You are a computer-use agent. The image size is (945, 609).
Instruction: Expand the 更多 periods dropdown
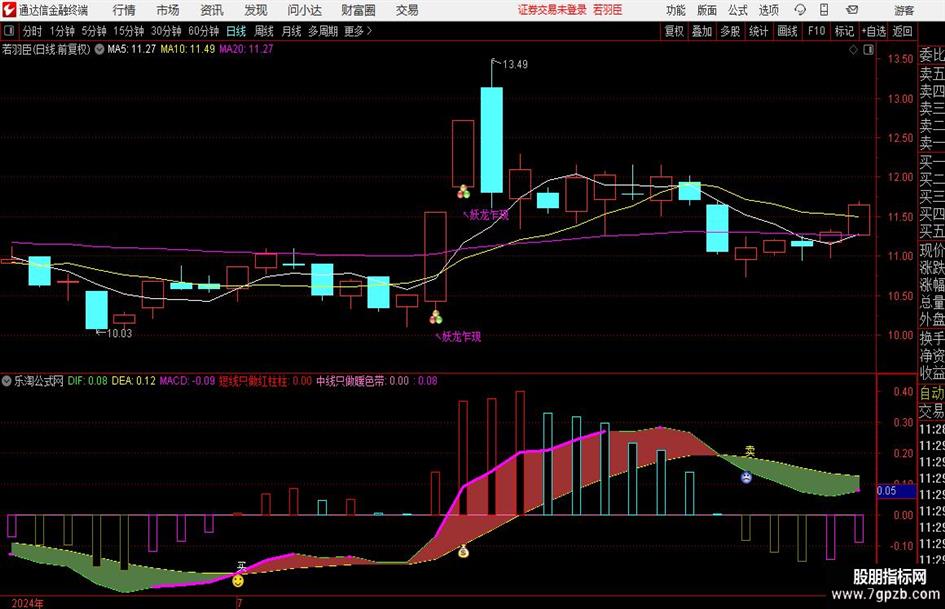pos(358,31)
